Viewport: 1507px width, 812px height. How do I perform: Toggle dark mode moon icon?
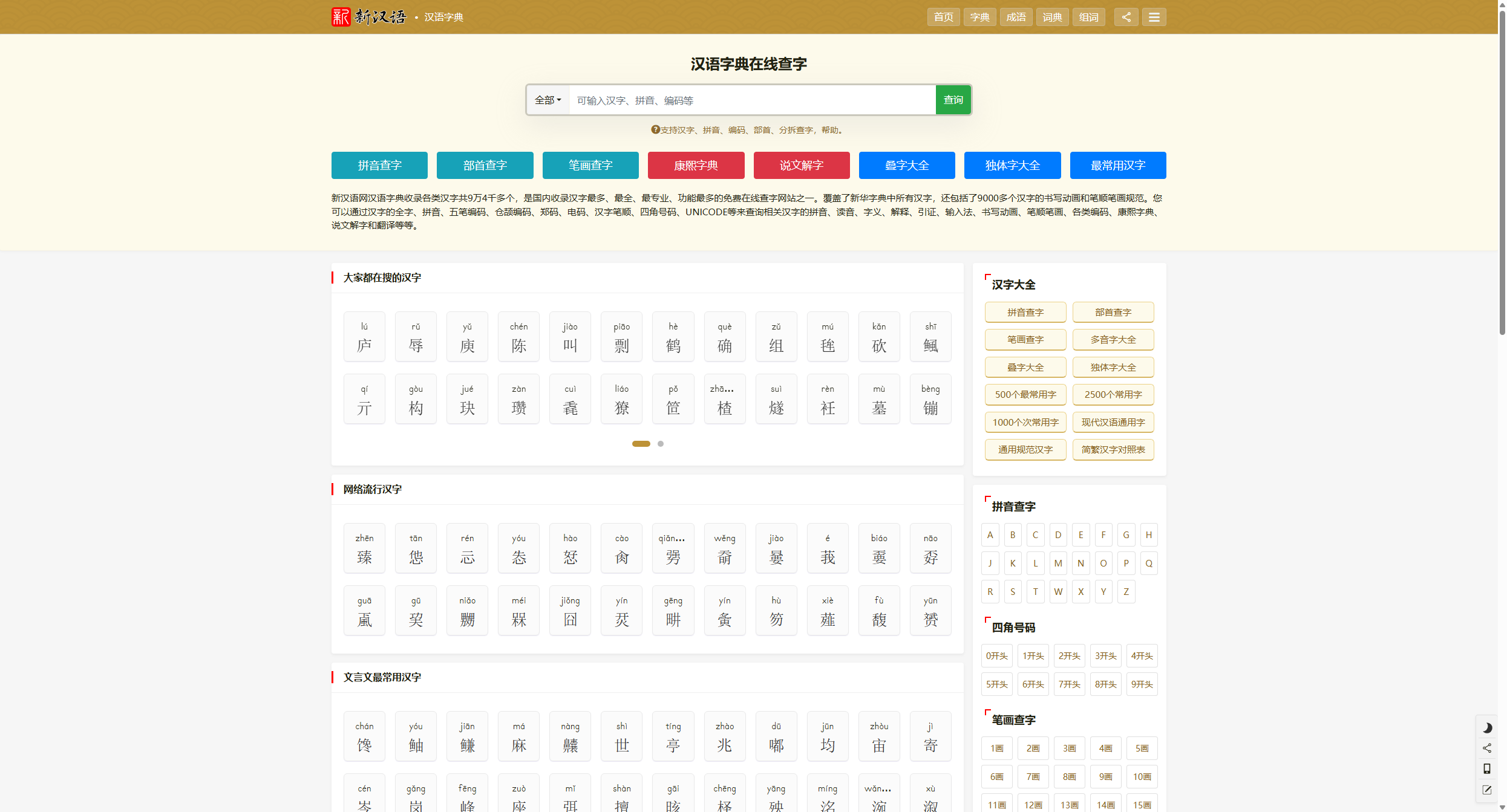tap(1487, 728)
